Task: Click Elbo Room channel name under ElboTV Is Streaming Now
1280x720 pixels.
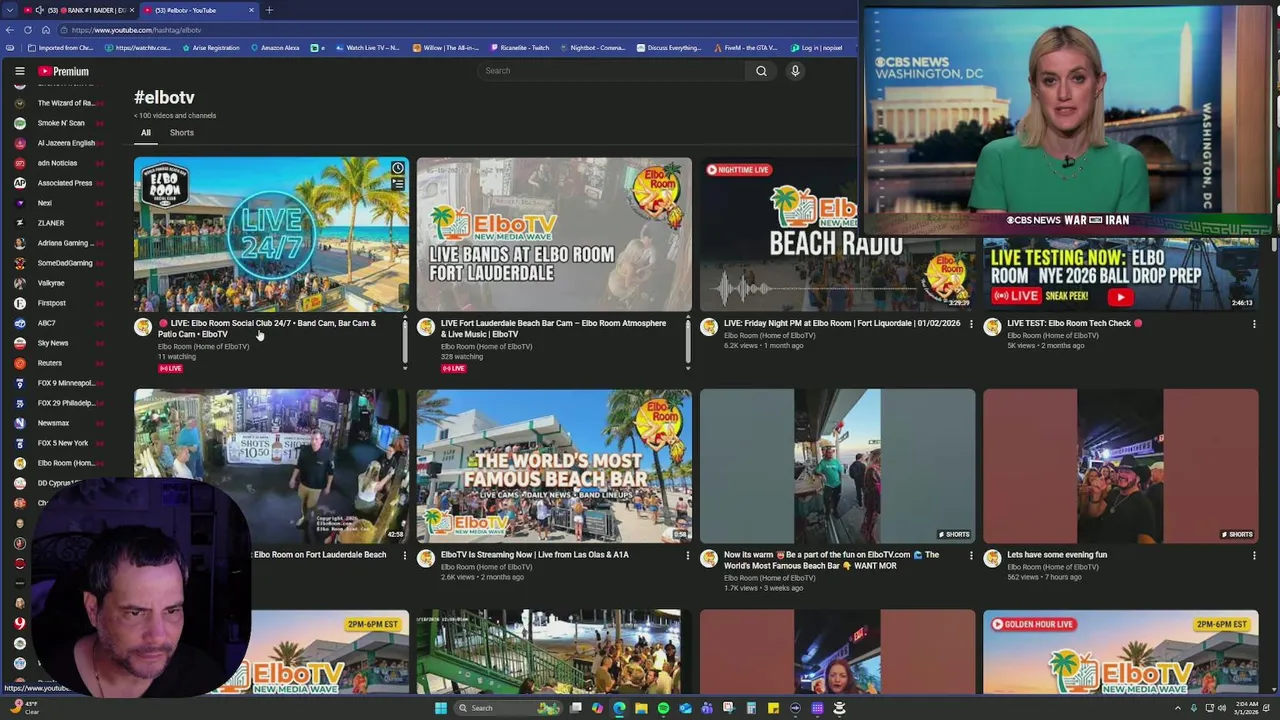Action: 486,567
